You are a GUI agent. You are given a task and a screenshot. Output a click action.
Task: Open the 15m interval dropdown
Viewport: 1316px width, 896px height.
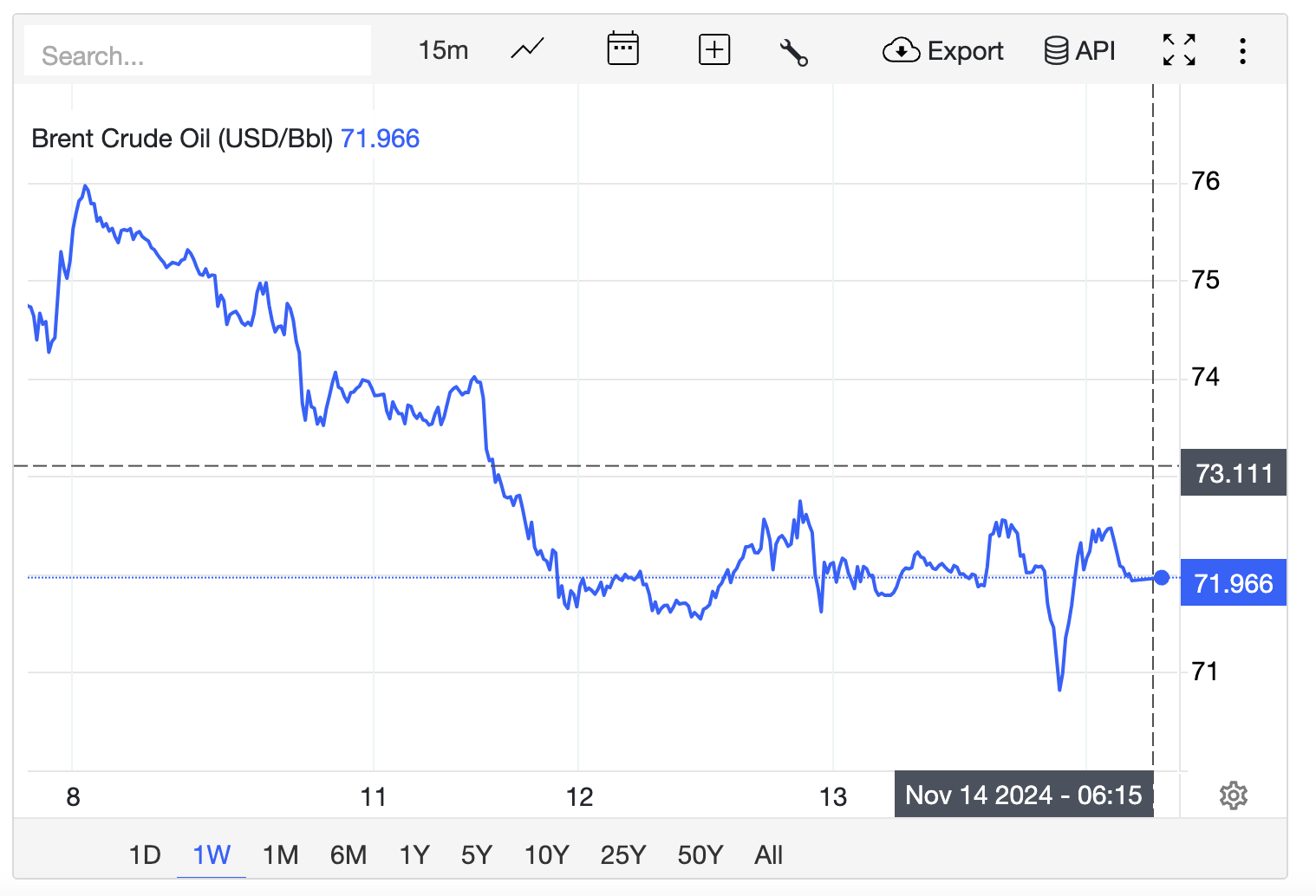(443, 50)
